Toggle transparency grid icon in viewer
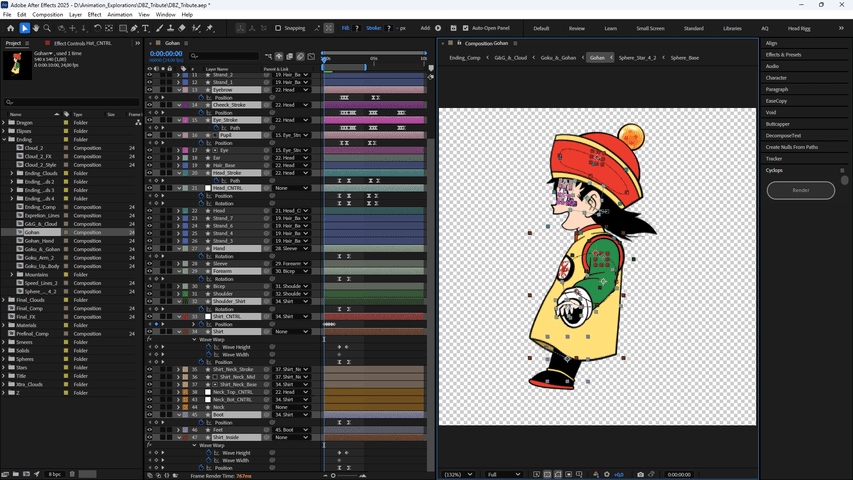 click(x=547, y=475)
